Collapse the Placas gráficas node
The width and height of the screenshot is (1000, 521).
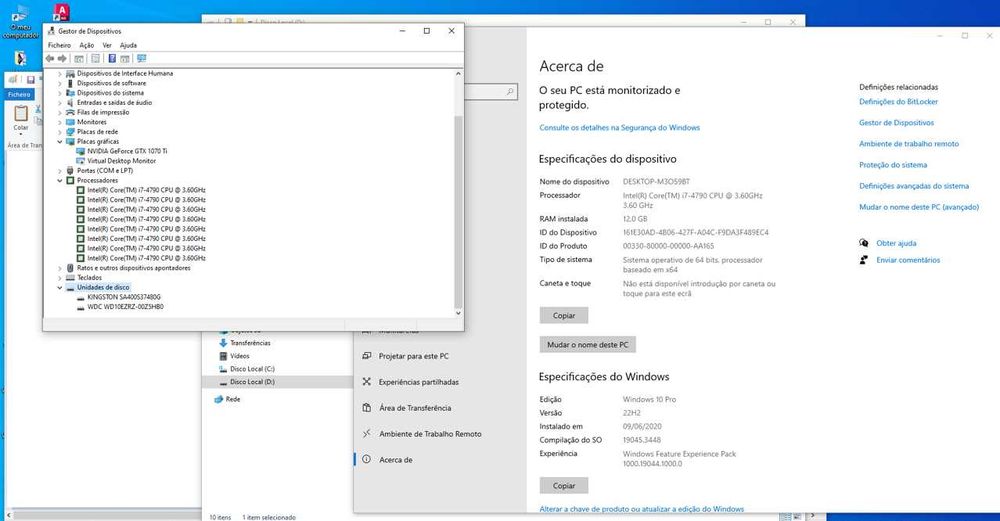click(60, 142)
